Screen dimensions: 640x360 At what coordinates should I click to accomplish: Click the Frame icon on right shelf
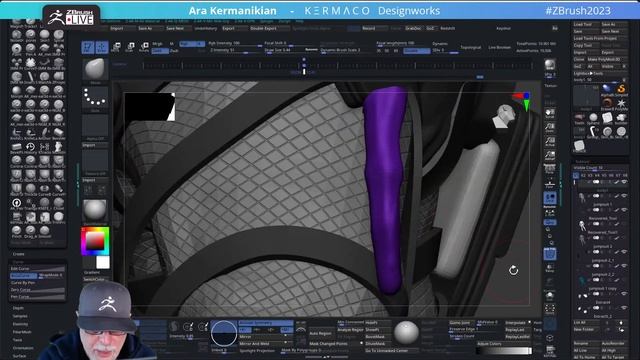[550, 309]
